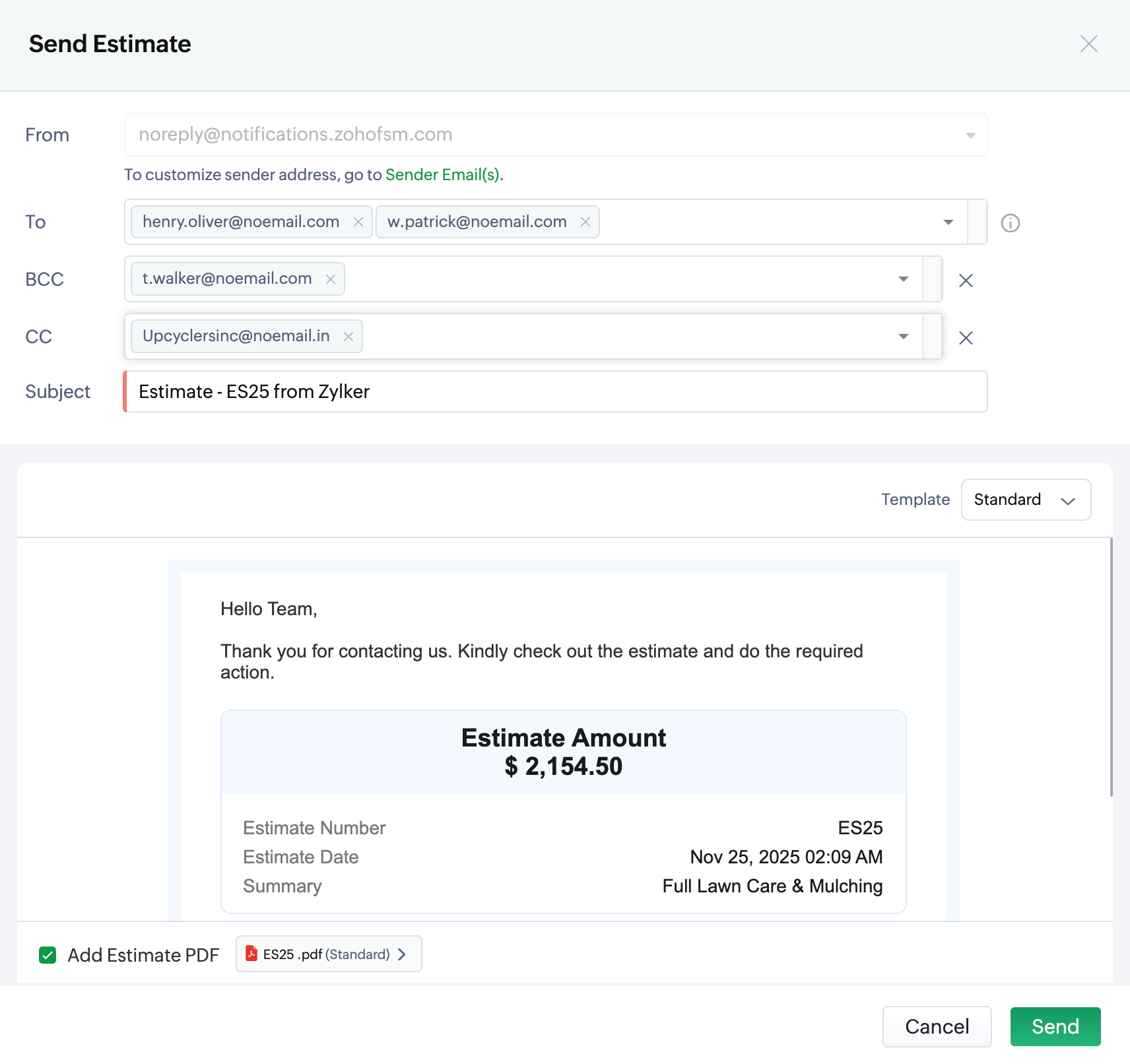Close the Send Estimate dialog

tap(1088, 44)
